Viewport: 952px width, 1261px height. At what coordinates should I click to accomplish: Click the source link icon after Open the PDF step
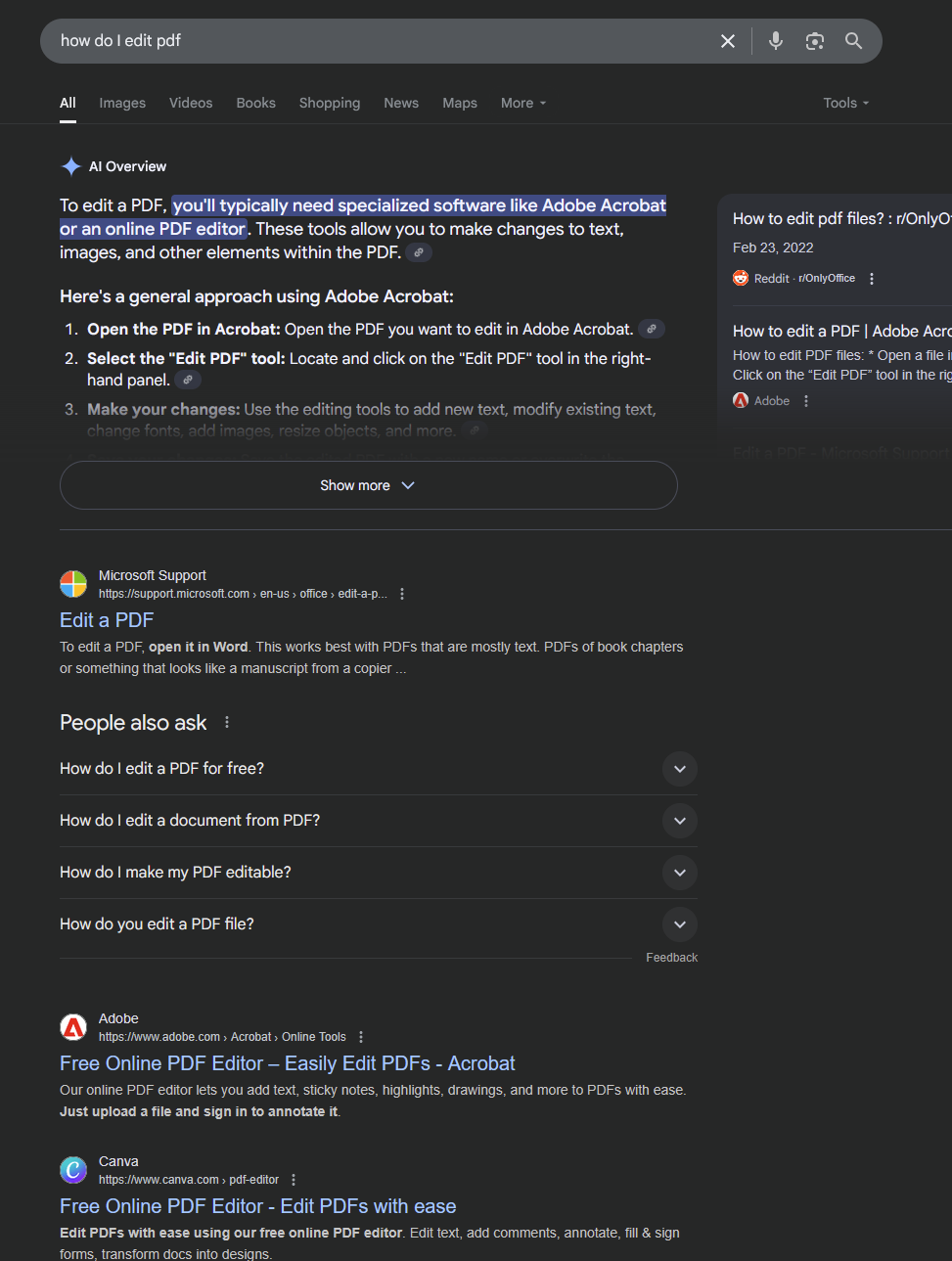652,329
